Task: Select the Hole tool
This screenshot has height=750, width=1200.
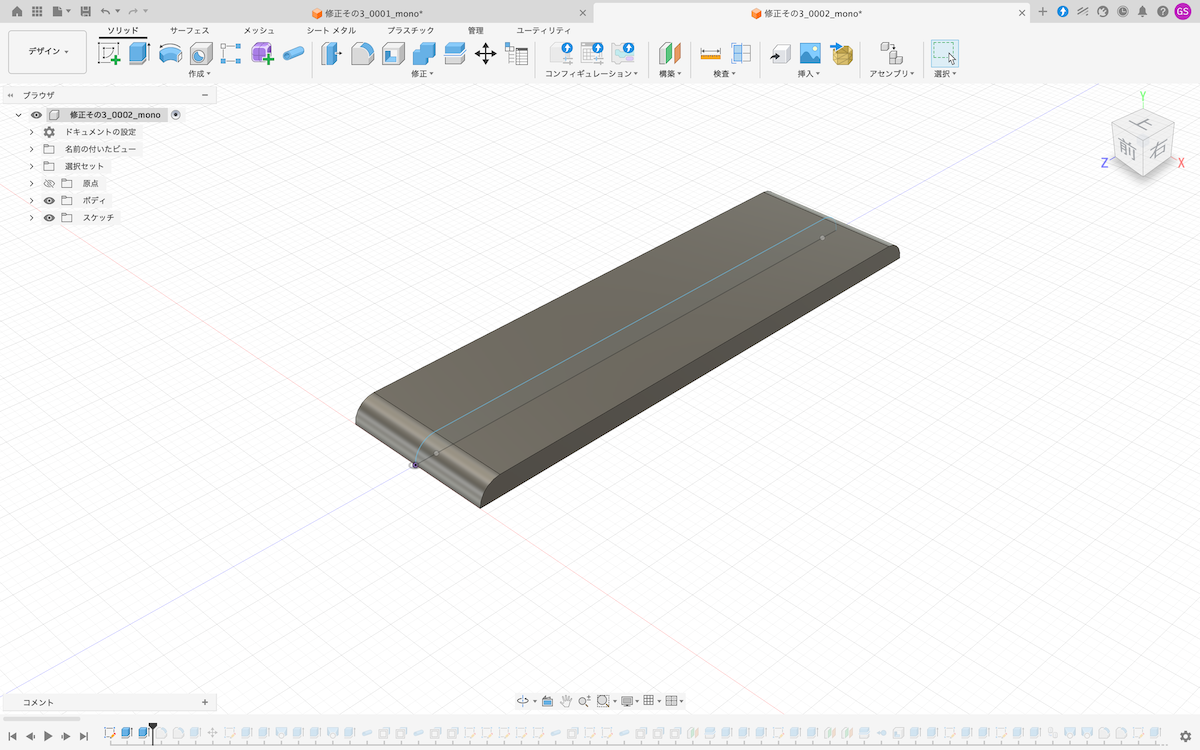Action: (201, 54)
